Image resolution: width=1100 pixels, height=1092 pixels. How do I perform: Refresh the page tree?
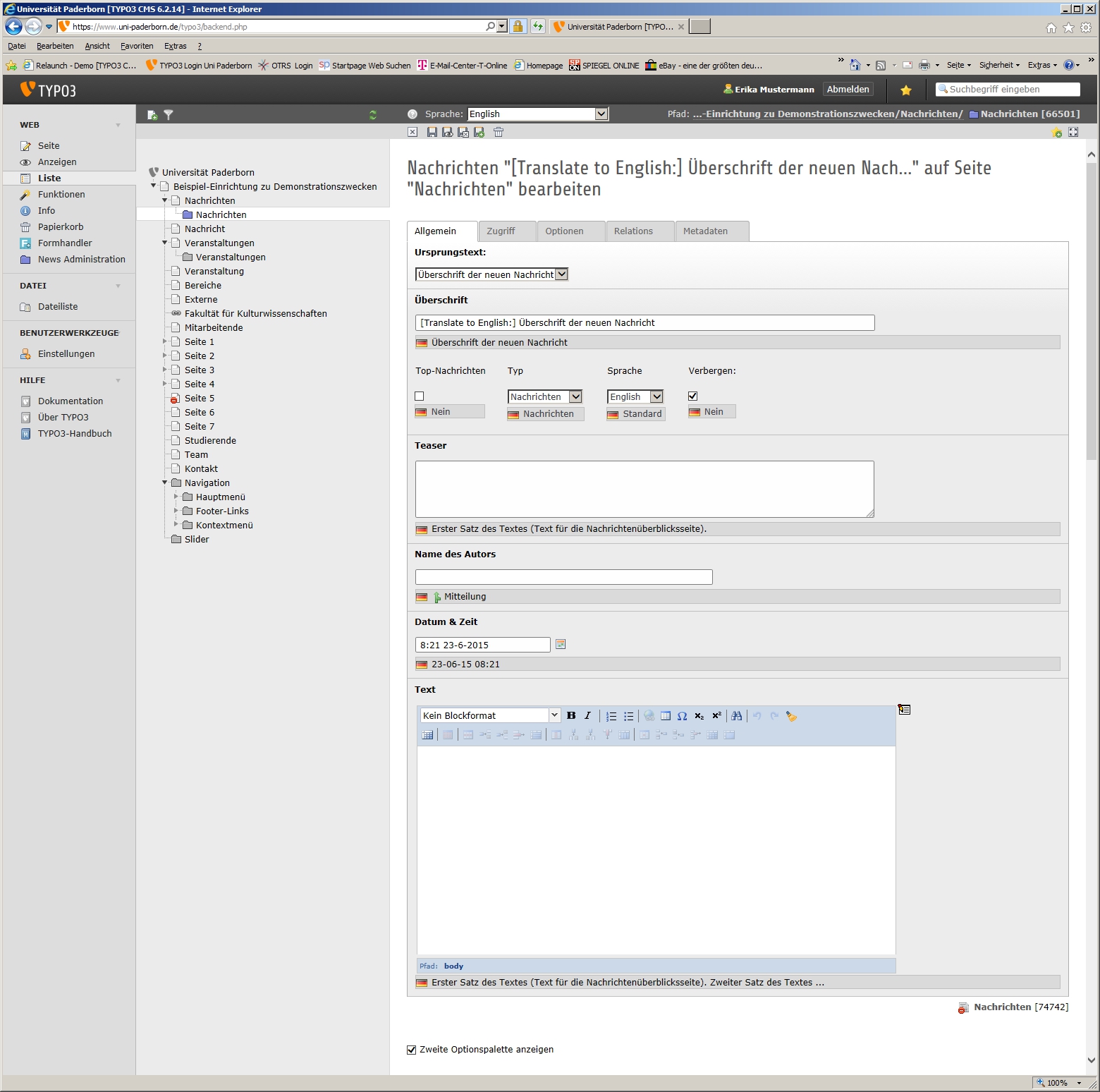tap(373, 115)
